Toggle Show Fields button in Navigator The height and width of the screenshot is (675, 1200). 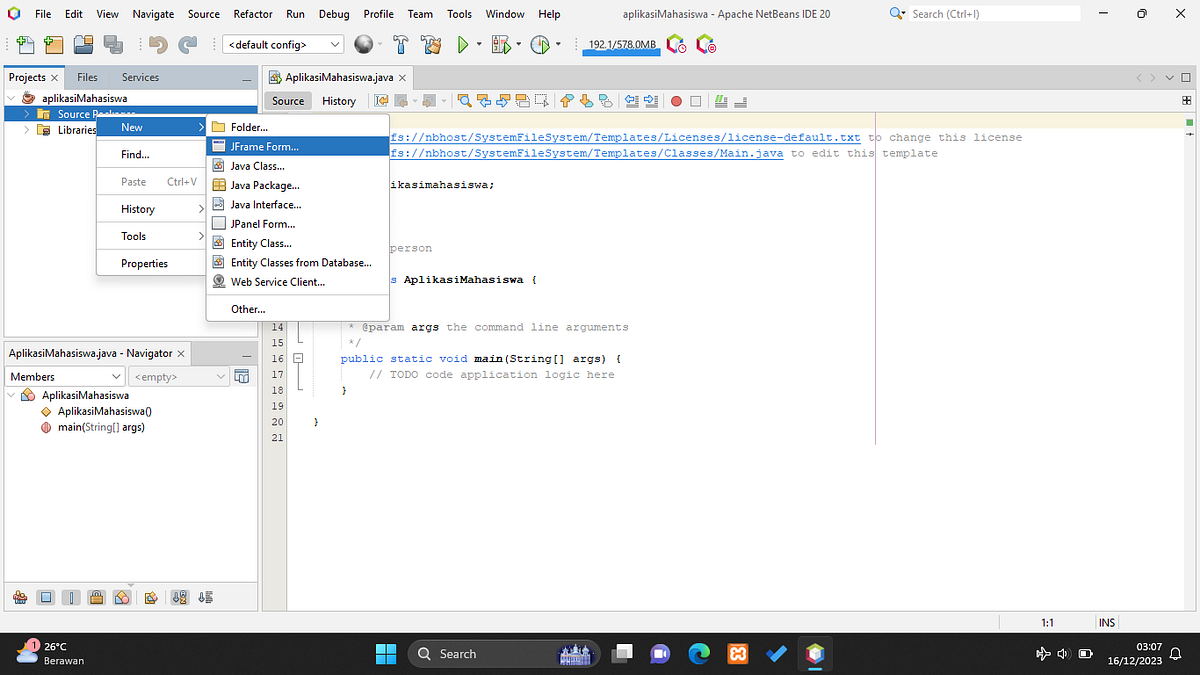[x=46, y=597]
